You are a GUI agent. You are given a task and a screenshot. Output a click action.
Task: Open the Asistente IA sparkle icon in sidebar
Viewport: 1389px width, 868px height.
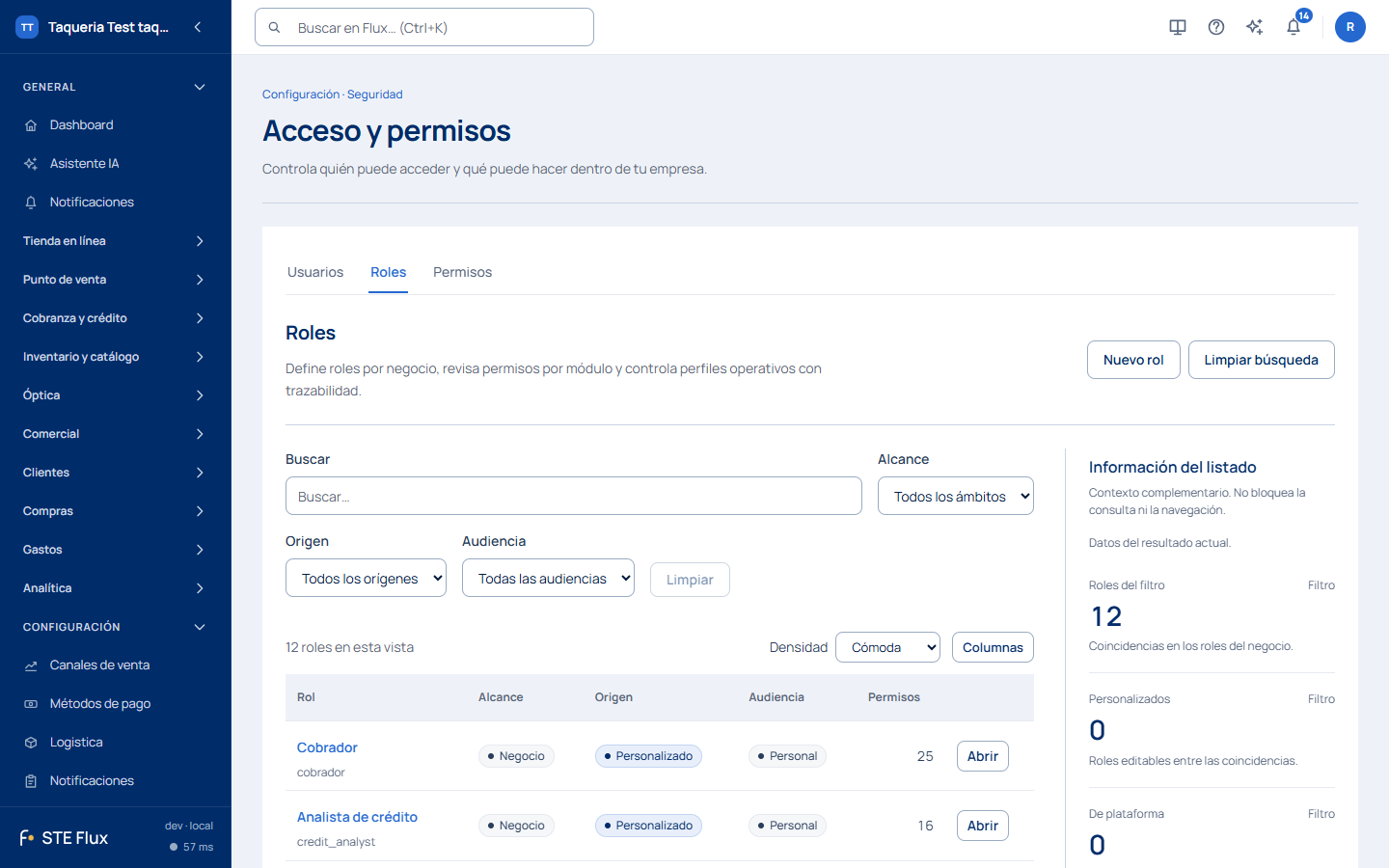coord(31,164)
